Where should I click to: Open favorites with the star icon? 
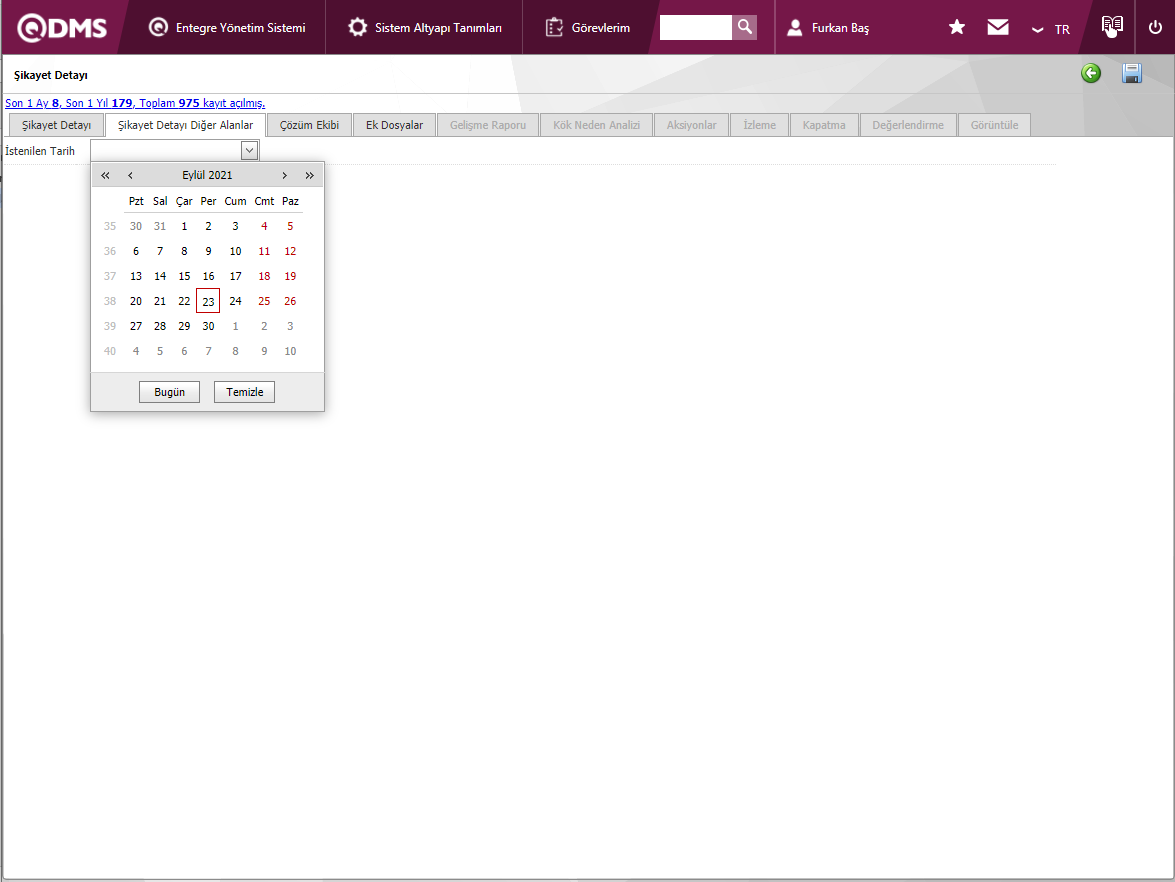coord(957,28)
